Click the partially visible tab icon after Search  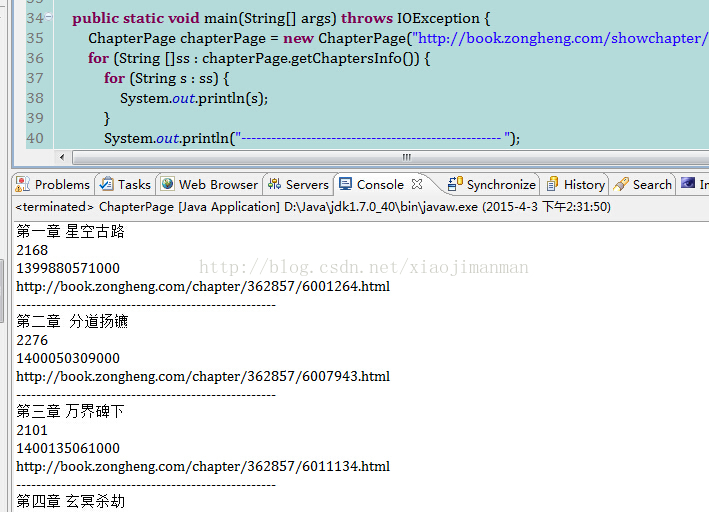(688, 183)
